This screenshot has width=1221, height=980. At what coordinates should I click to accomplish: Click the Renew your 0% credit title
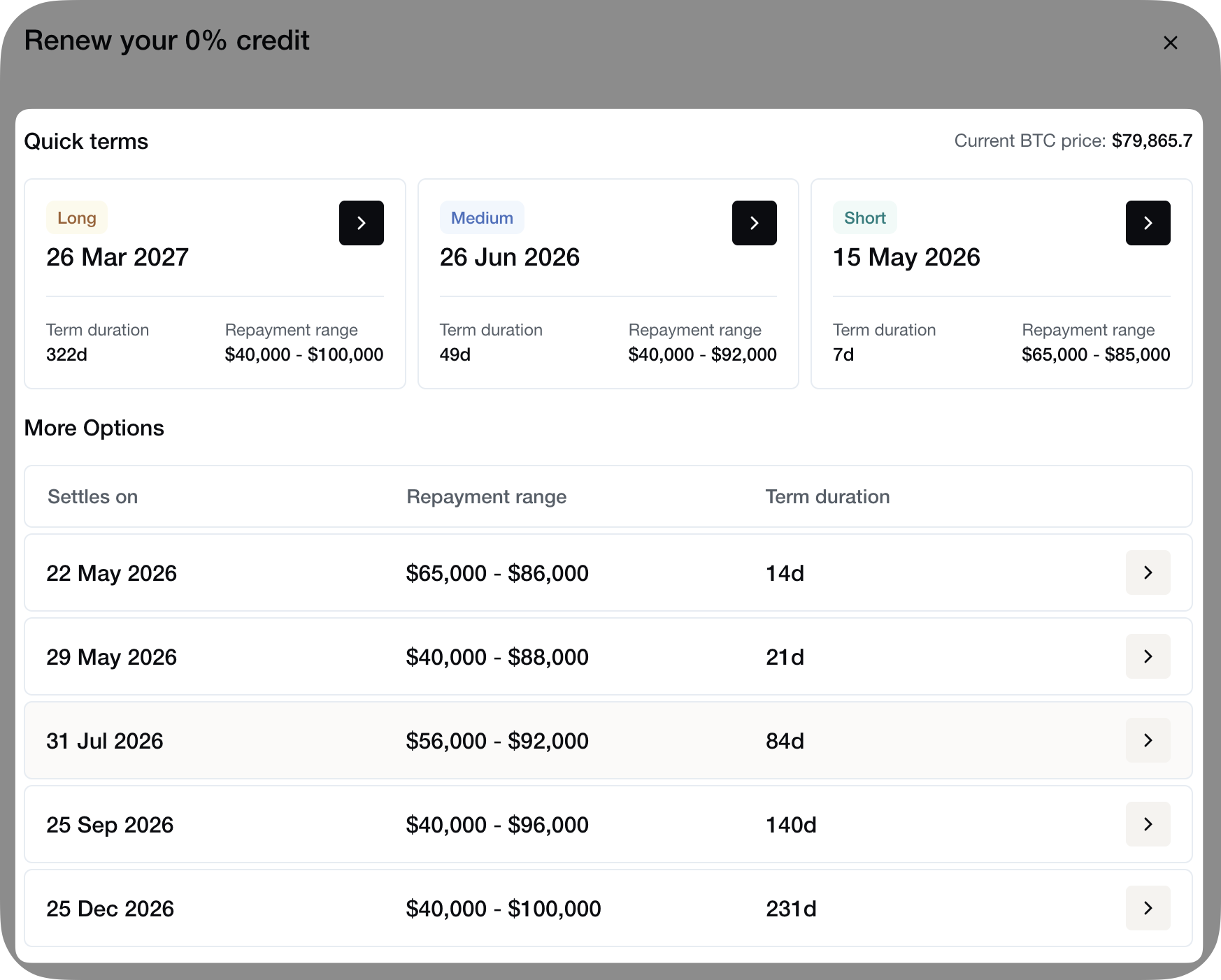(x=166, y=41)
